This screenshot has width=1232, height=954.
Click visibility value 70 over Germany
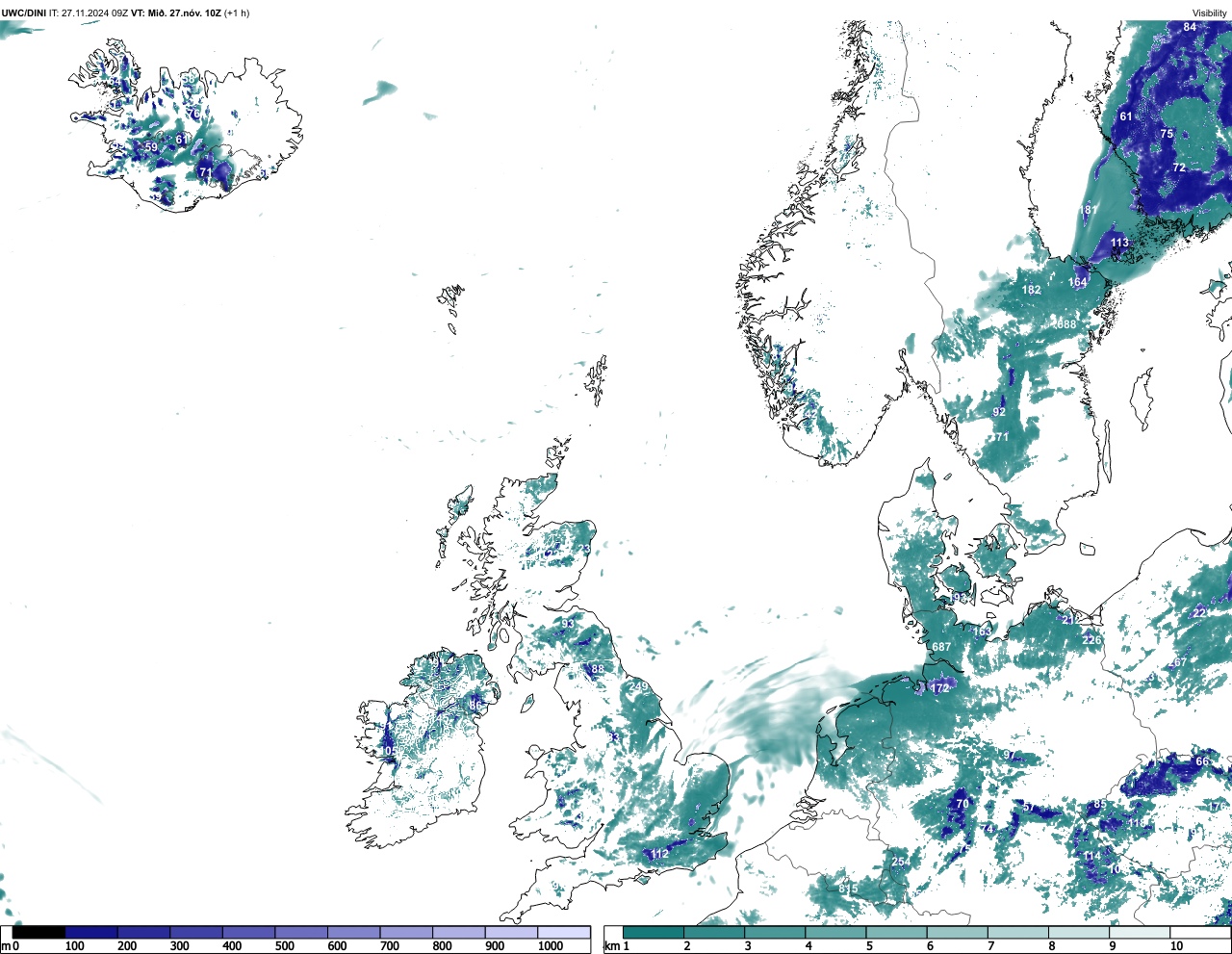[962, 803]
